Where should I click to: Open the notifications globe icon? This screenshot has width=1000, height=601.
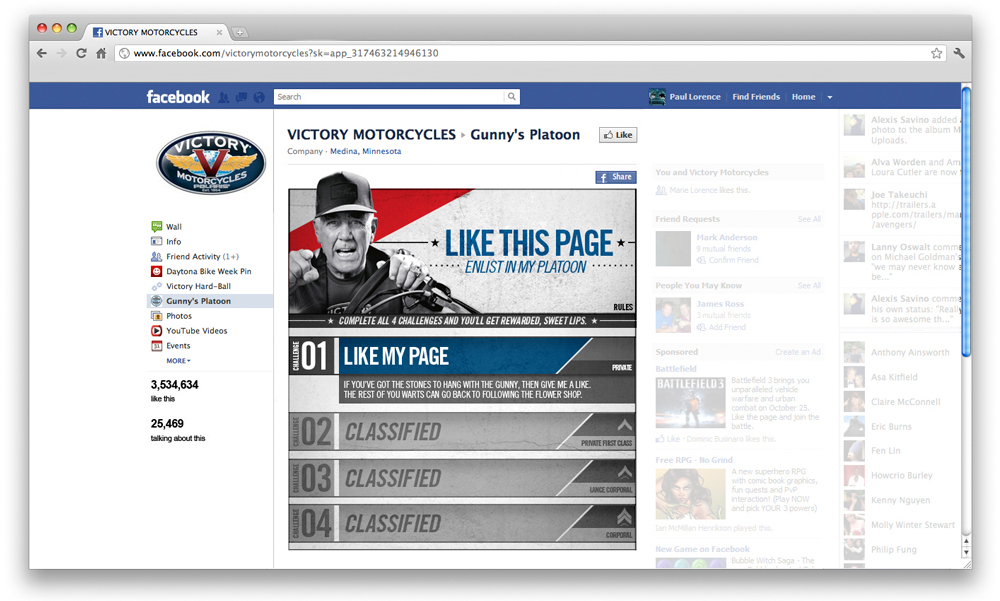(258, 97)
